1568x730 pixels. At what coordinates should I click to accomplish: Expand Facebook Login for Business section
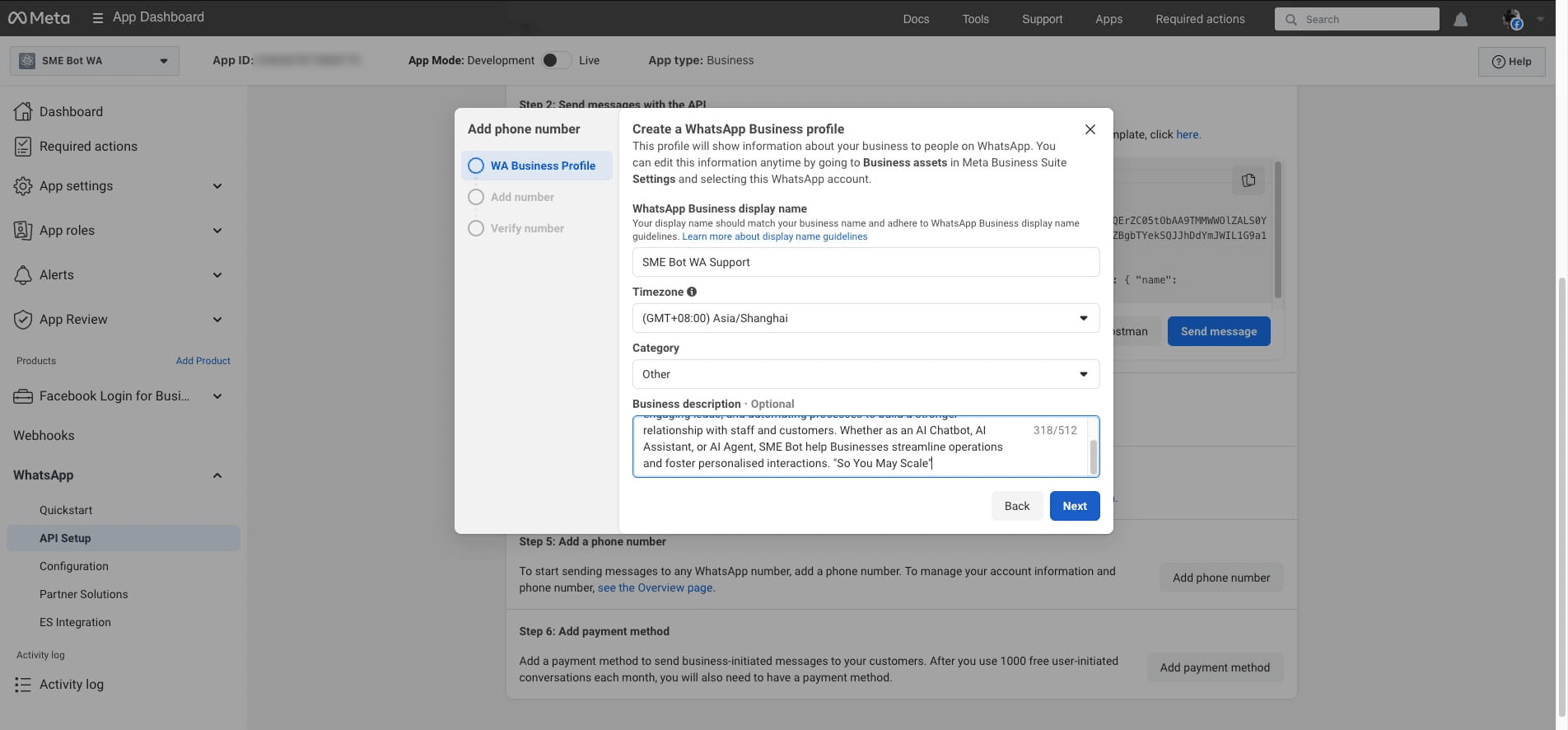click(217, 396)
